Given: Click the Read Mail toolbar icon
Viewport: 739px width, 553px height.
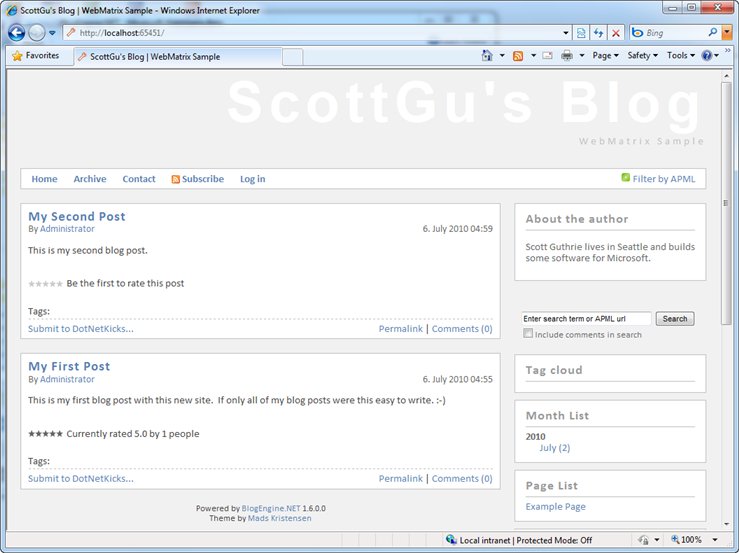Looking at the screenshot, I should (548, 56).
